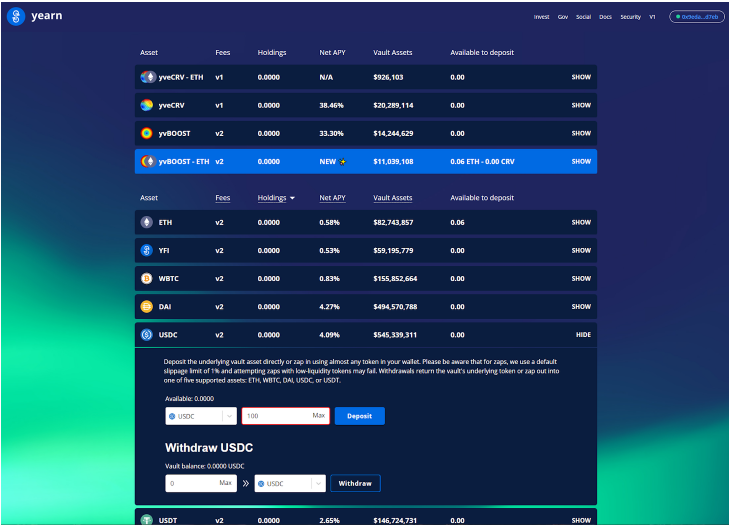Show the YFI vault details
Image resolution: width=731 pixels, height=526 pixels.
(581, 250)
